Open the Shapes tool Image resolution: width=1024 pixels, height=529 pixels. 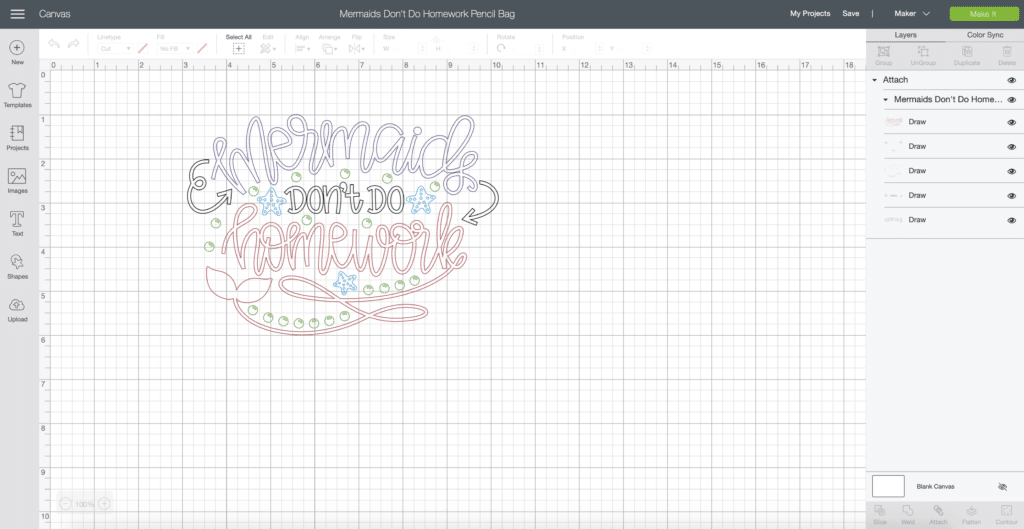coord(18,267)
